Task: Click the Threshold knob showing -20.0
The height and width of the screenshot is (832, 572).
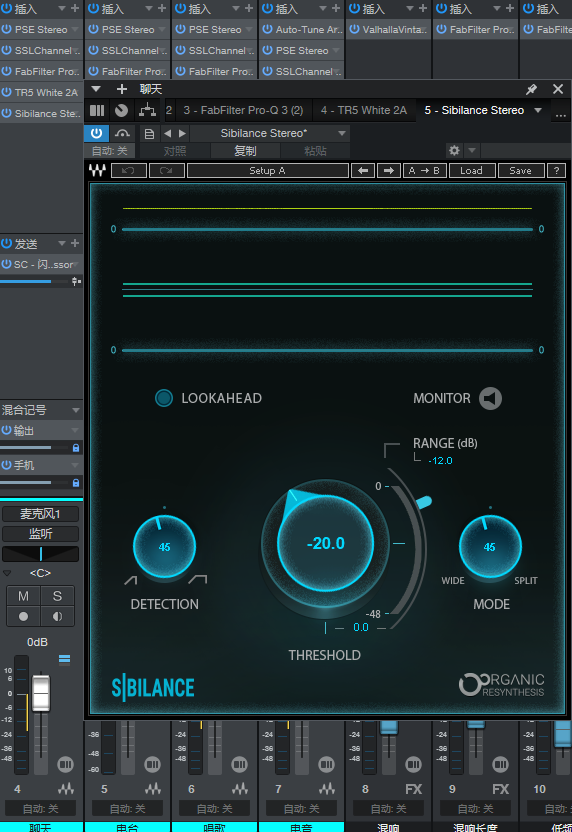Action: pyautogui.click(x=325, y=543)
